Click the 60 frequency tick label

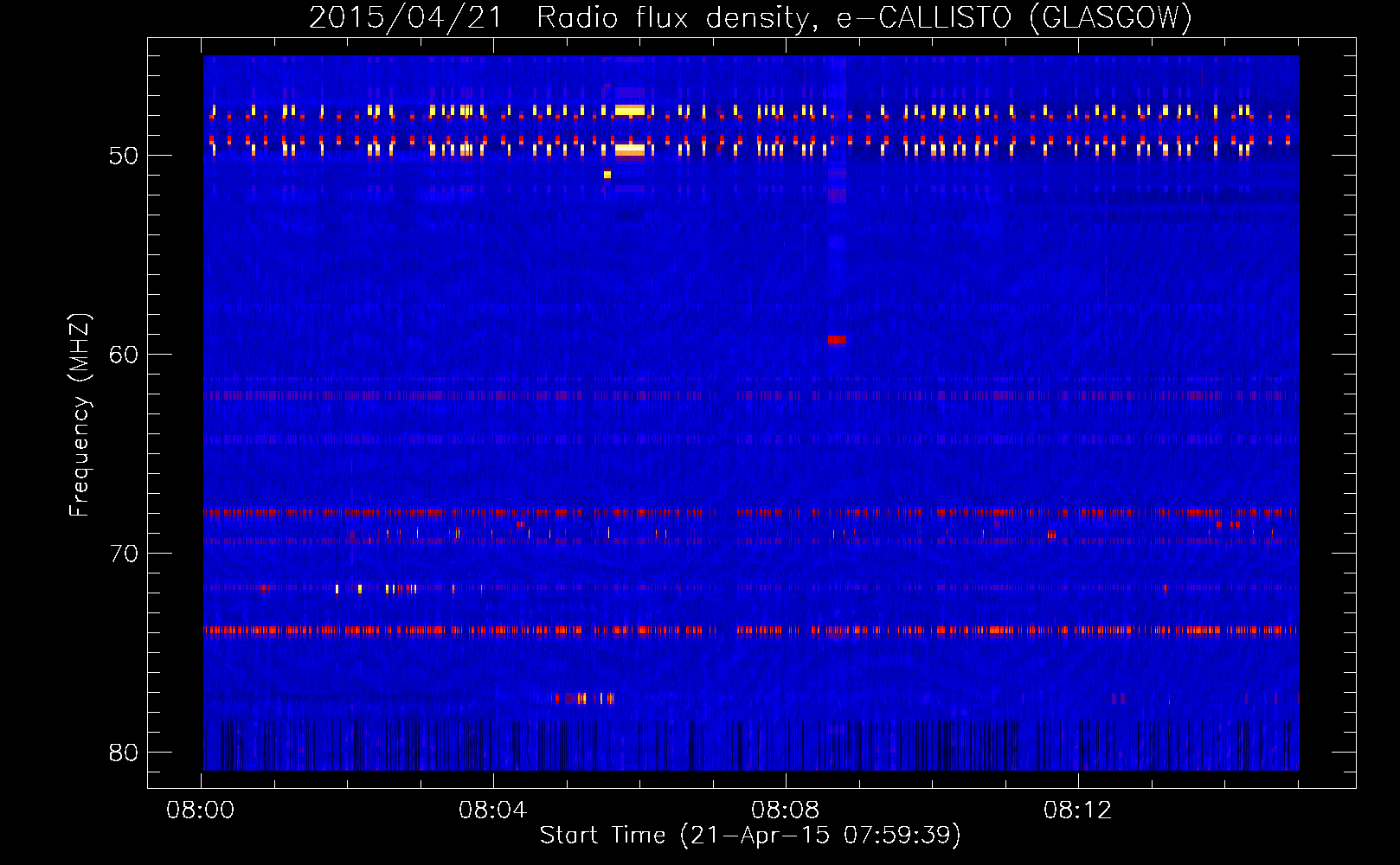(124, 355)
